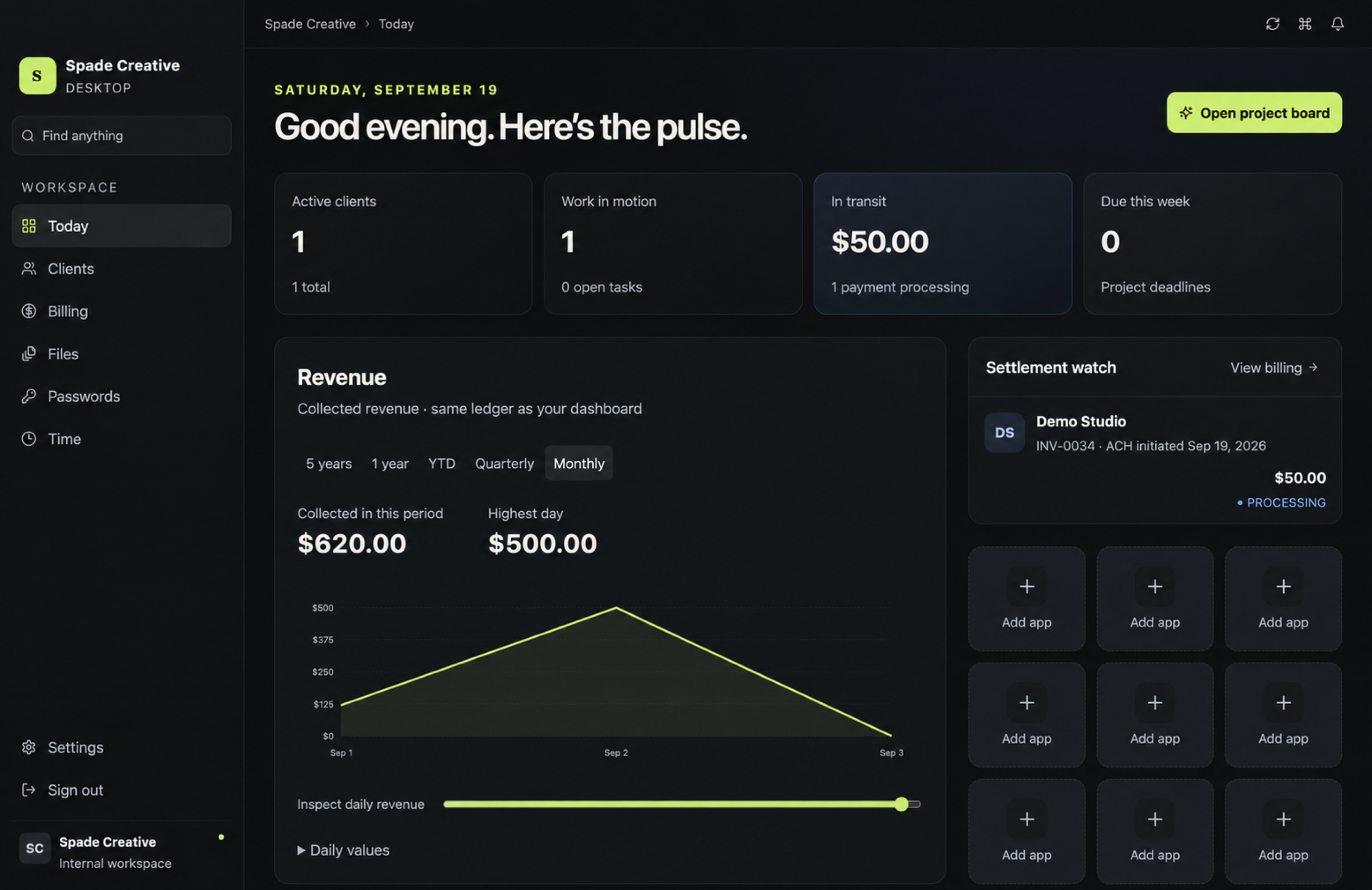Select the Monthly revenue range
The height and width of the screenshot is (890, 1372).
[x=579, y=464]
